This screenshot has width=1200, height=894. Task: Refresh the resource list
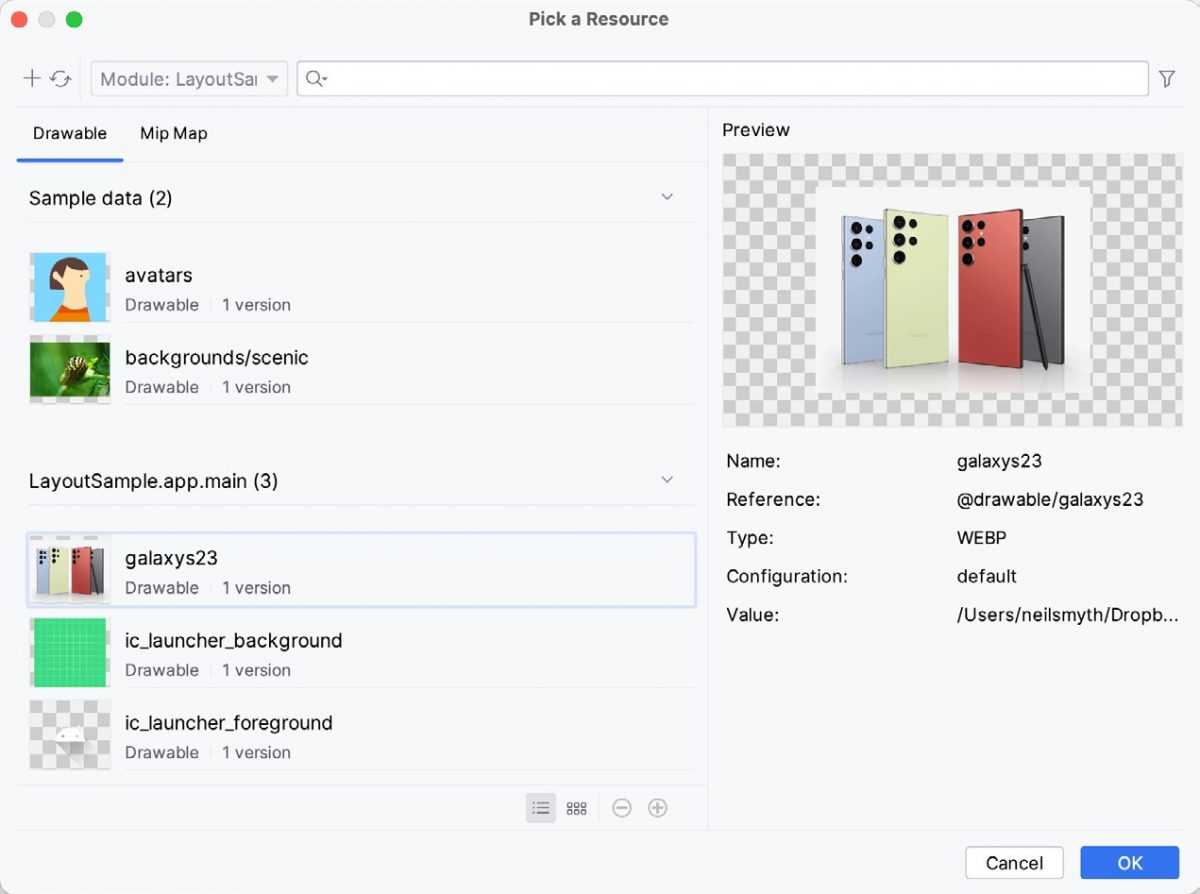58,78
